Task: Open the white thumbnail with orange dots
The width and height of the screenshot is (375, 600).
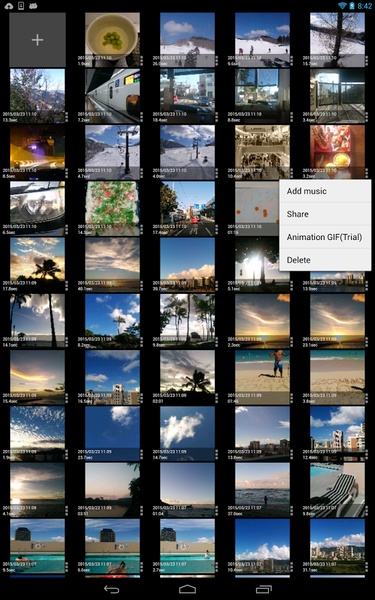Action: (x=257, y=209)
